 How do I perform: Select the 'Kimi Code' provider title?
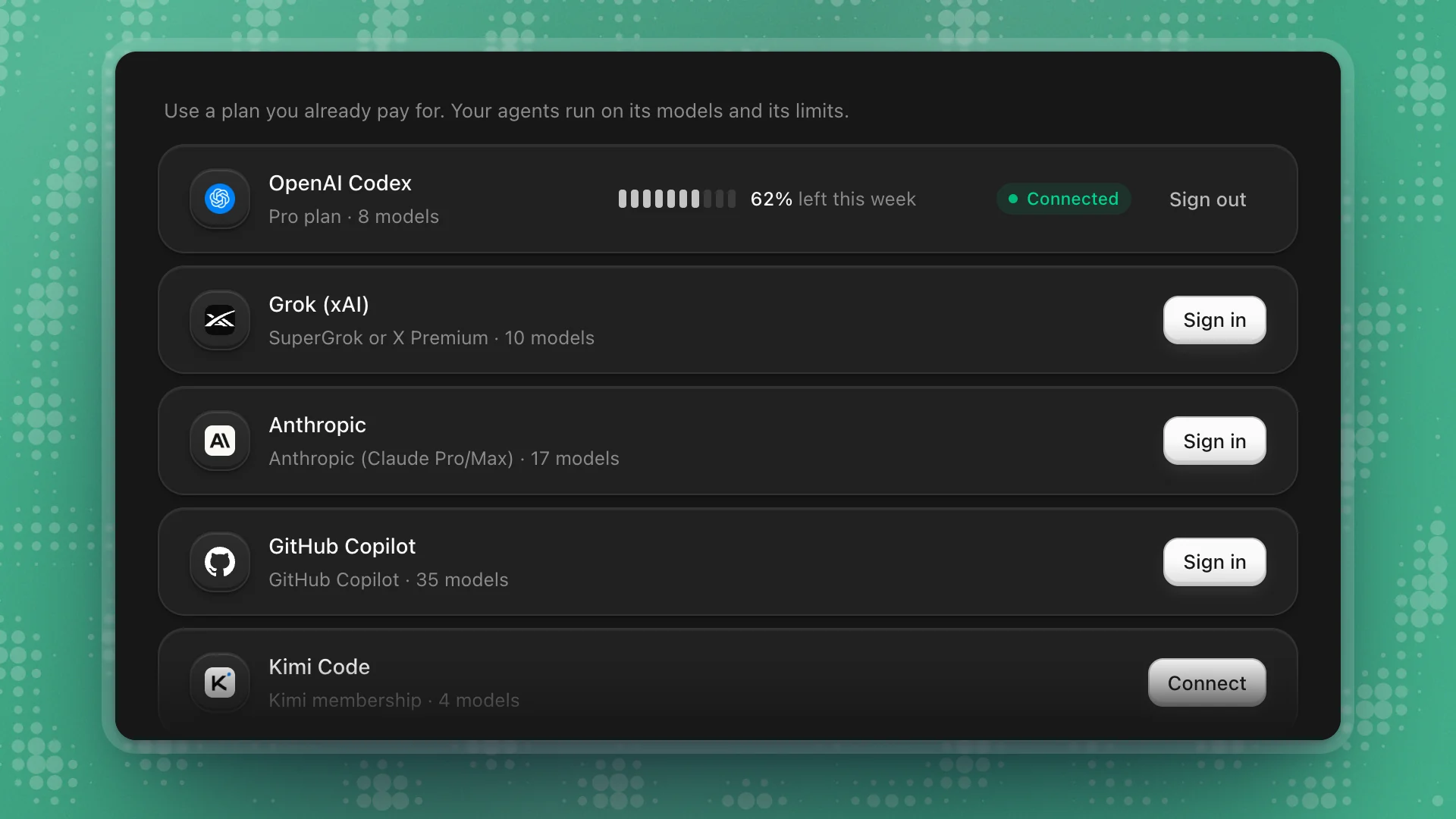tap(319, 667)
